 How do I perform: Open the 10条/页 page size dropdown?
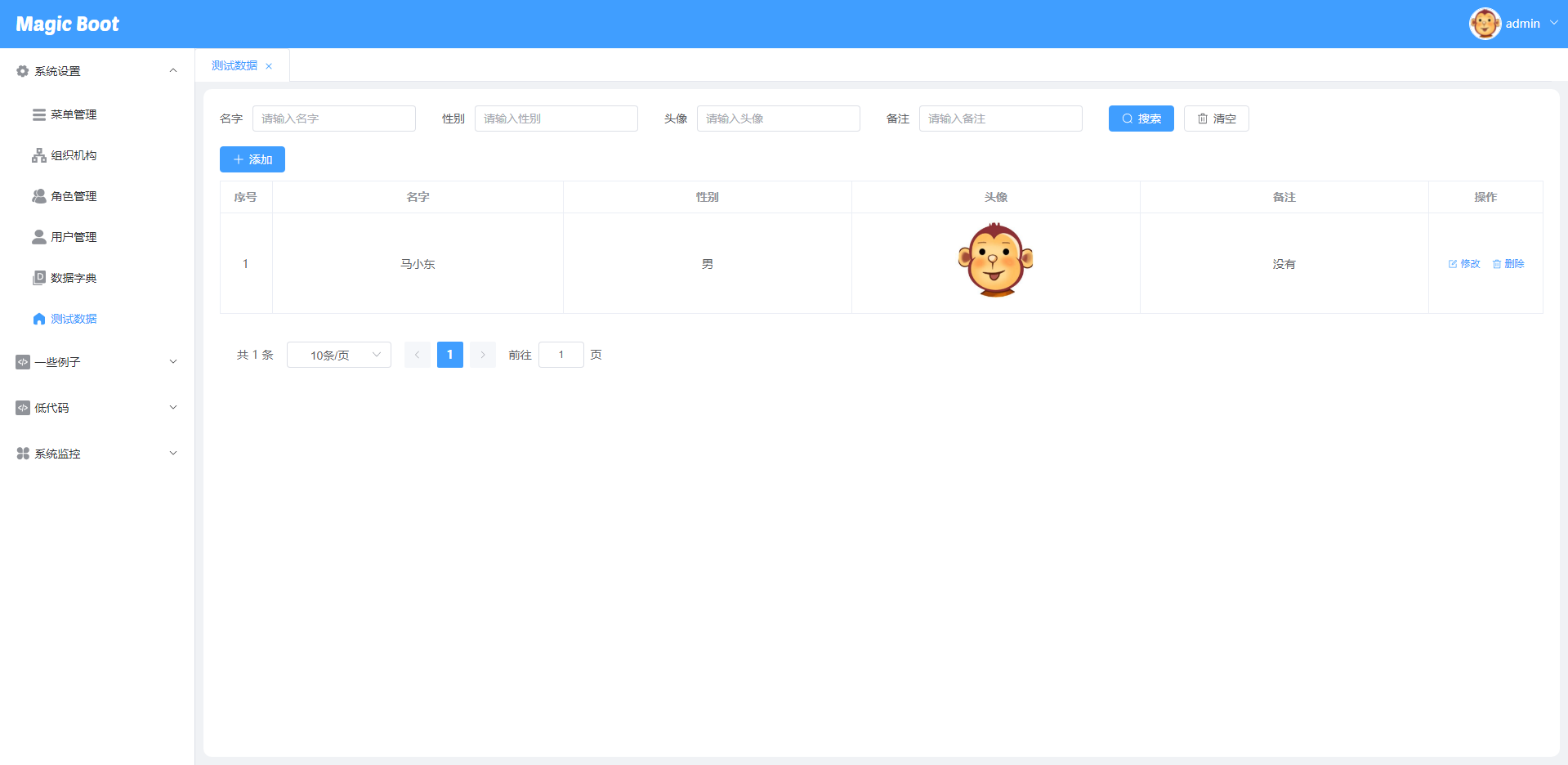[338, 355]
